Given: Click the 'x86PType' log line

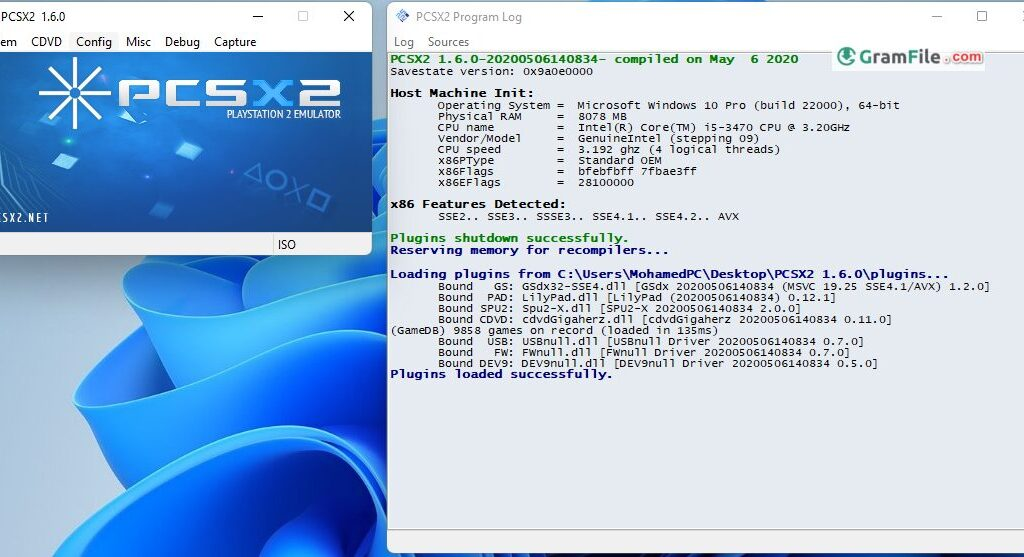Looking at the screenshot, I should coord(549,161).
